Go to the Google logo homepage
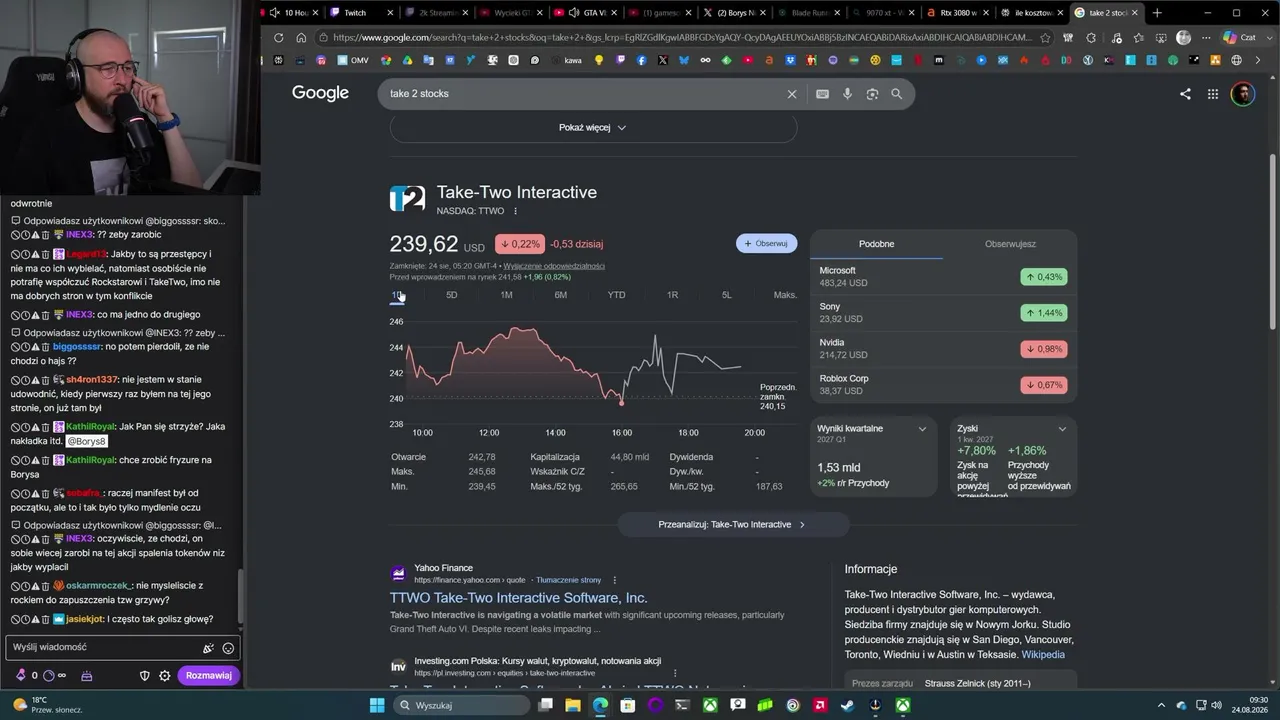Viewport: 1280px width, 720px height. (320, 93)
